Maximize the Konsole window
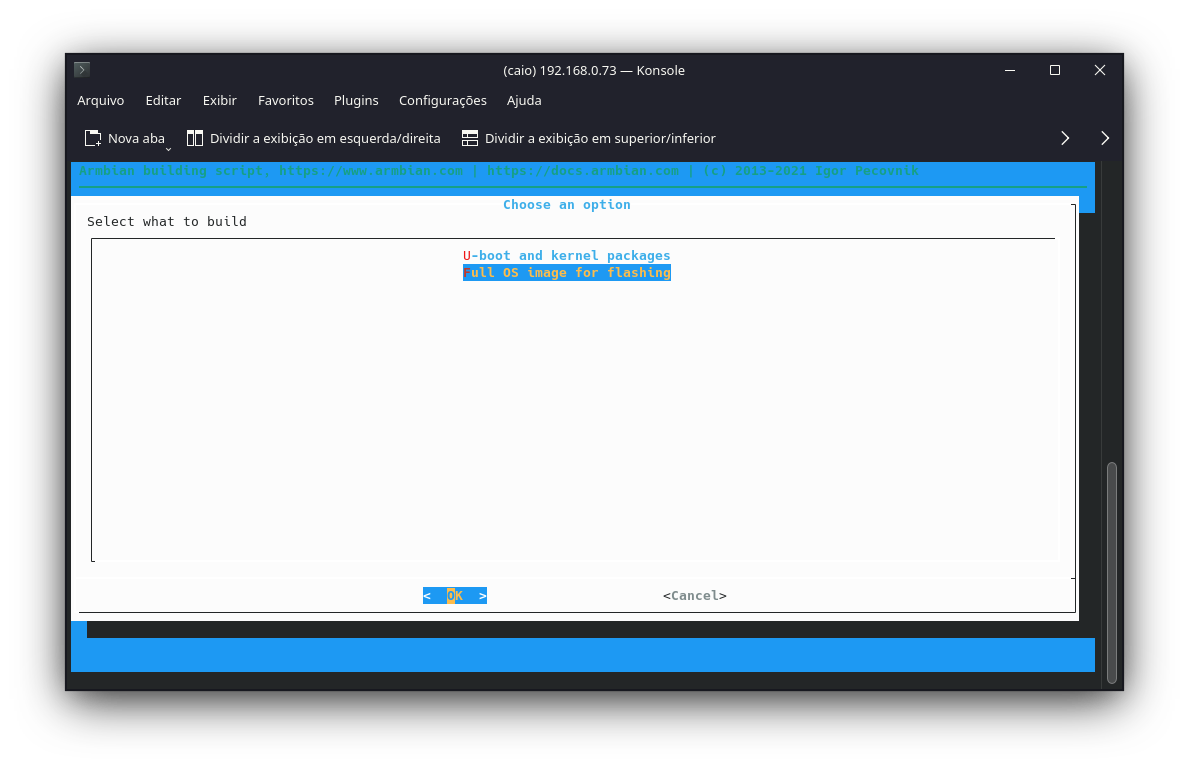 [x=1055, y=70]
